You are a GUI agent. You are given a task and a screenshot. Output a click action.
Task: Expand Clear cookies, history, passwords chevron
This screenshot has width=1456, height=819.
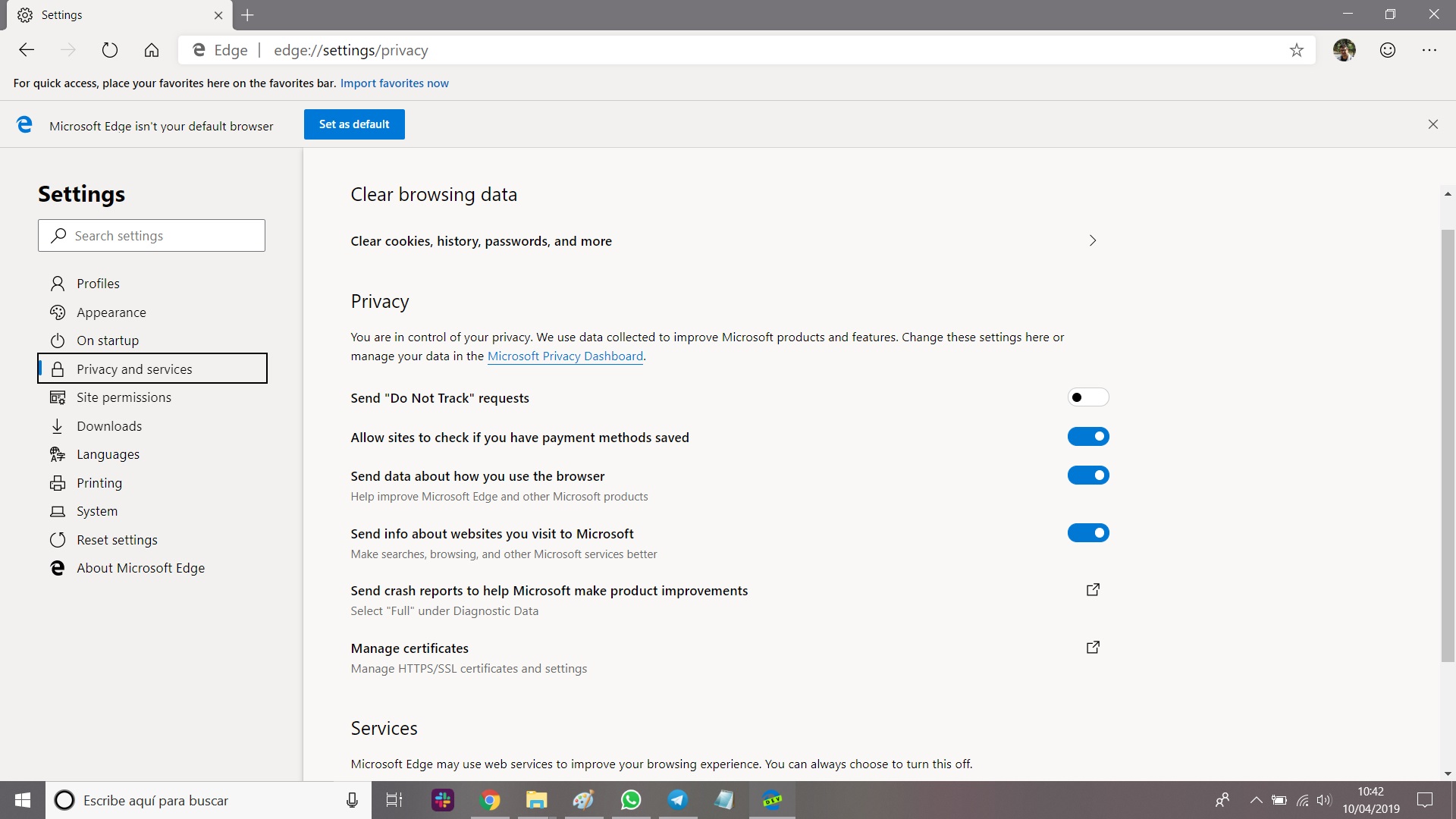[x=1093, y=240]
